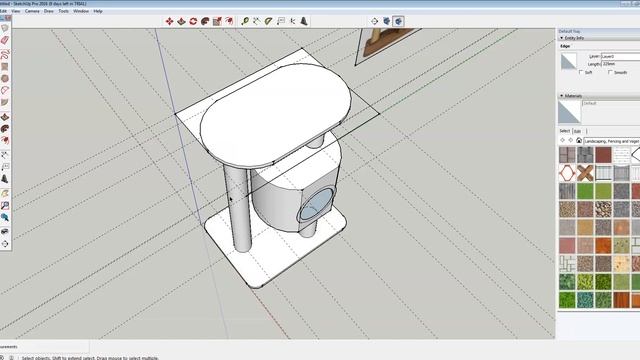Select the Circle/Polygon tool in left toolbar
The width and height of the screenshot is (640, 360).
point(5,78)
